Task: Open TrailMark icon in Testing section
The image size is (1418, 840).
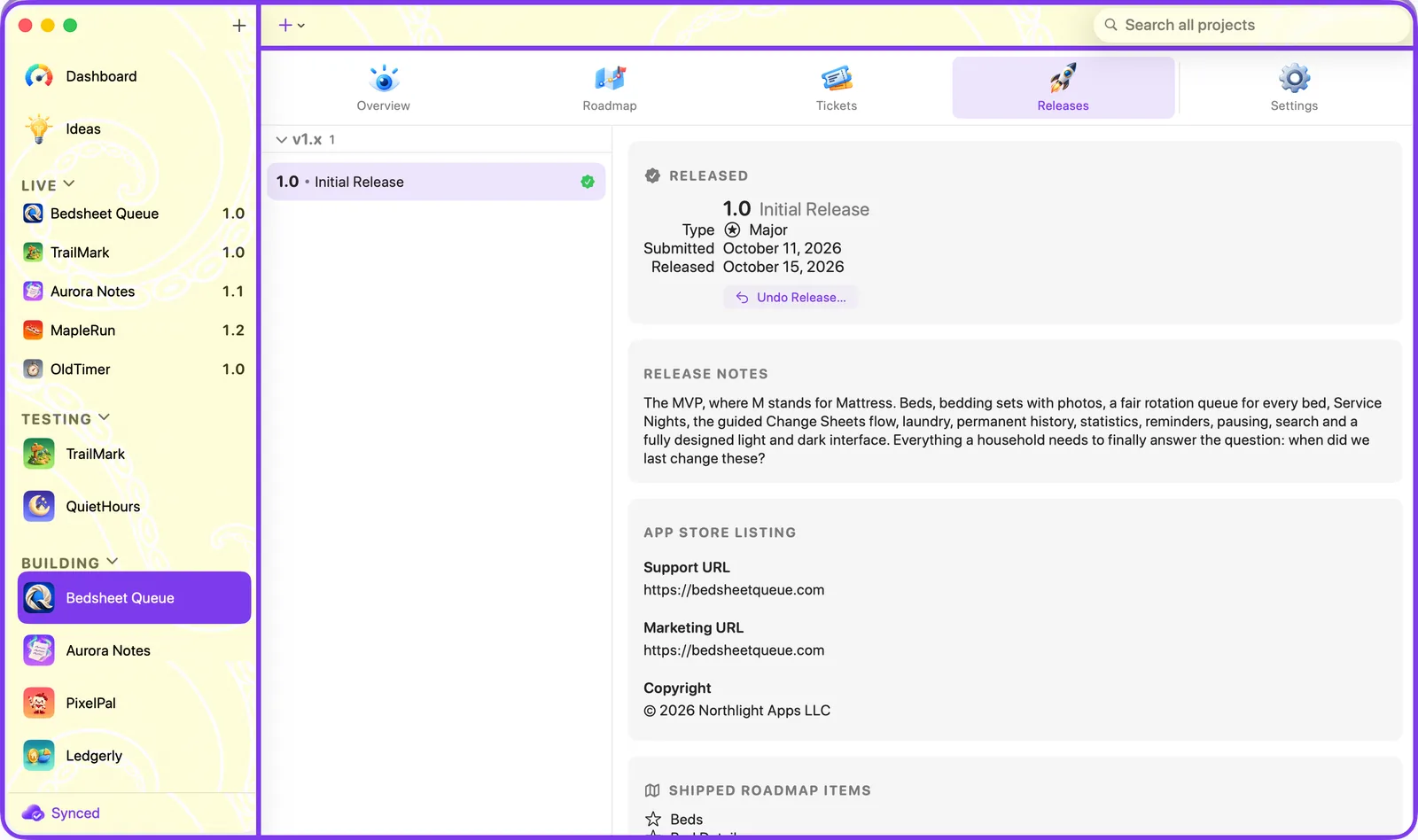Action: (x=39, y=455)
